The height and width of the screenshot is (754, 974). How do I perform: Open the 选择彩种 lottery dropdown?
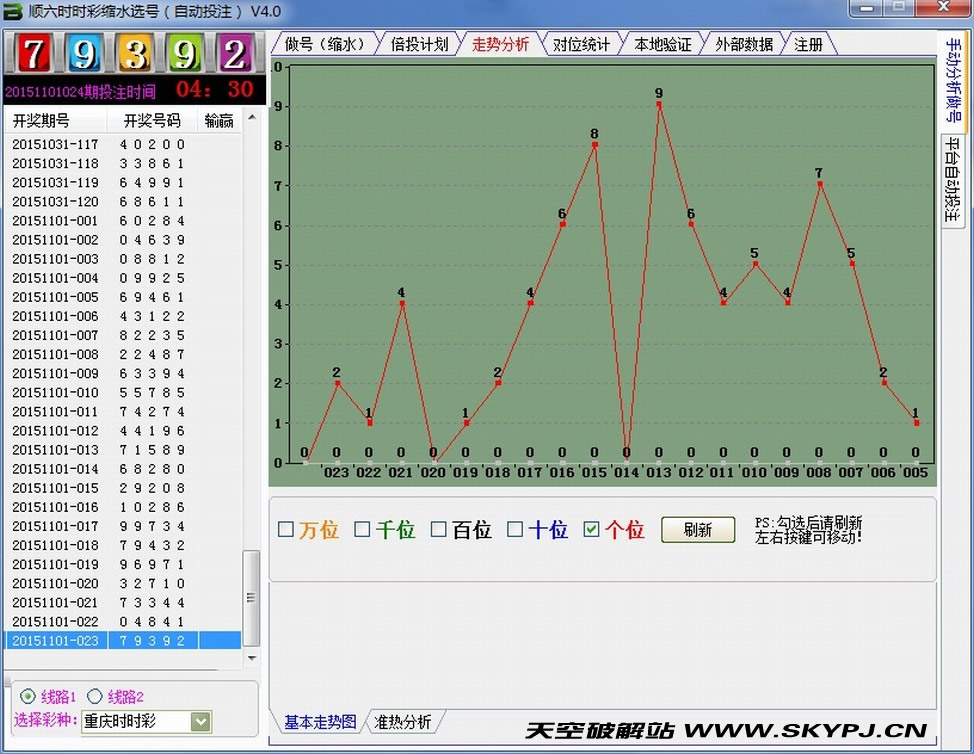coord(201,721)
